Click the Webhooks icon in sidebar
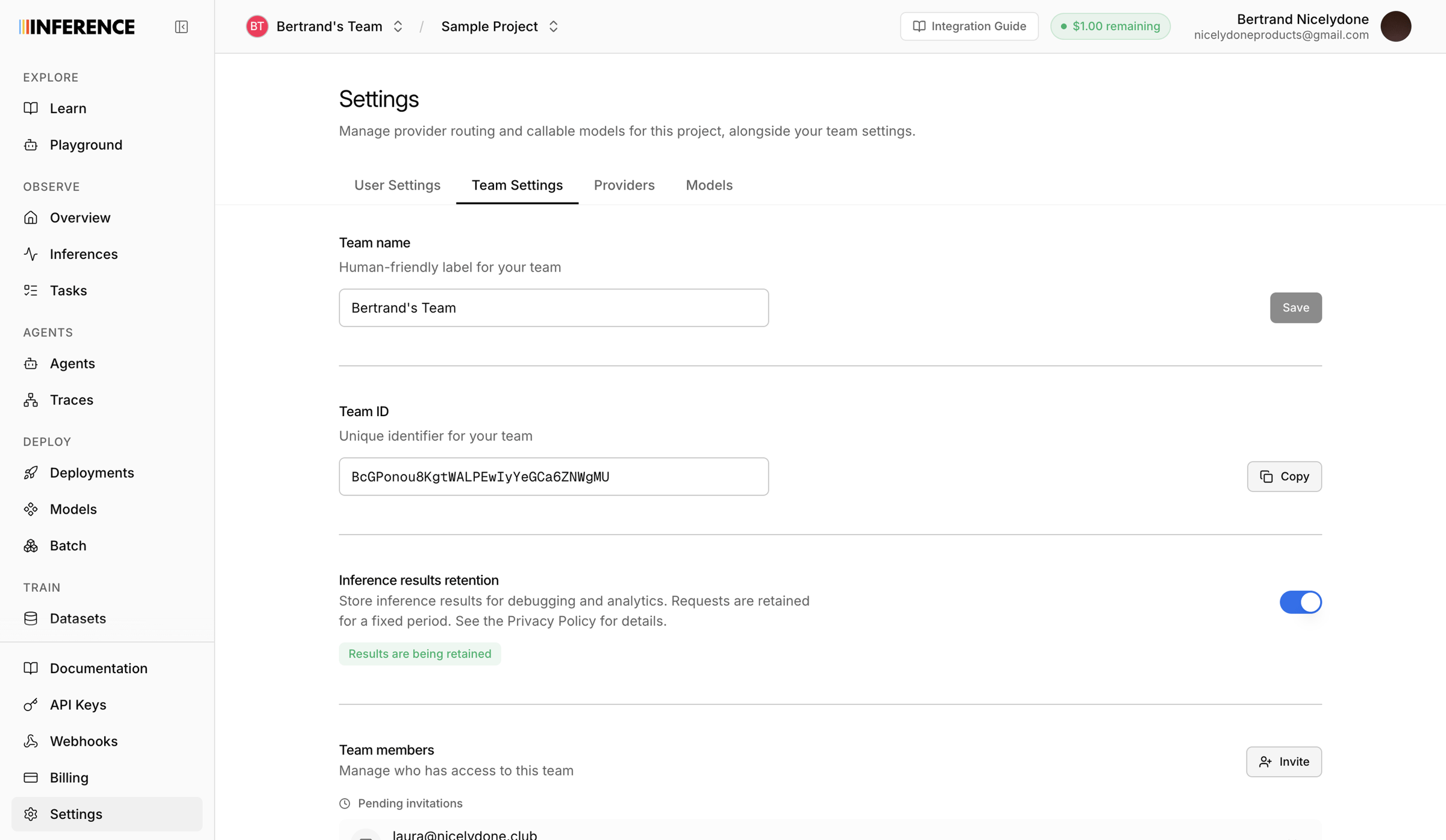The width and height of the screenshot is (1446, 840). coord(31,741)
